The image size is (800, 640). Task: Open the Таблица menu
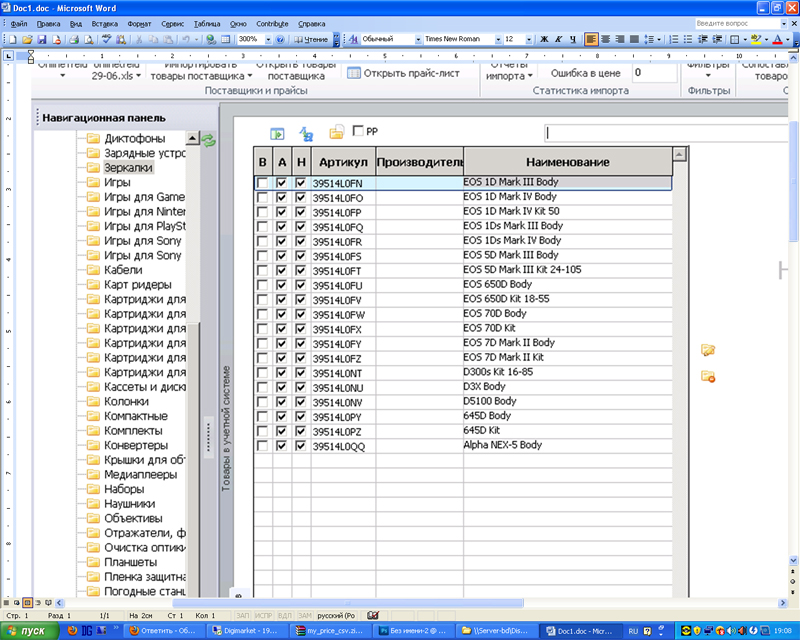(207, 23)
